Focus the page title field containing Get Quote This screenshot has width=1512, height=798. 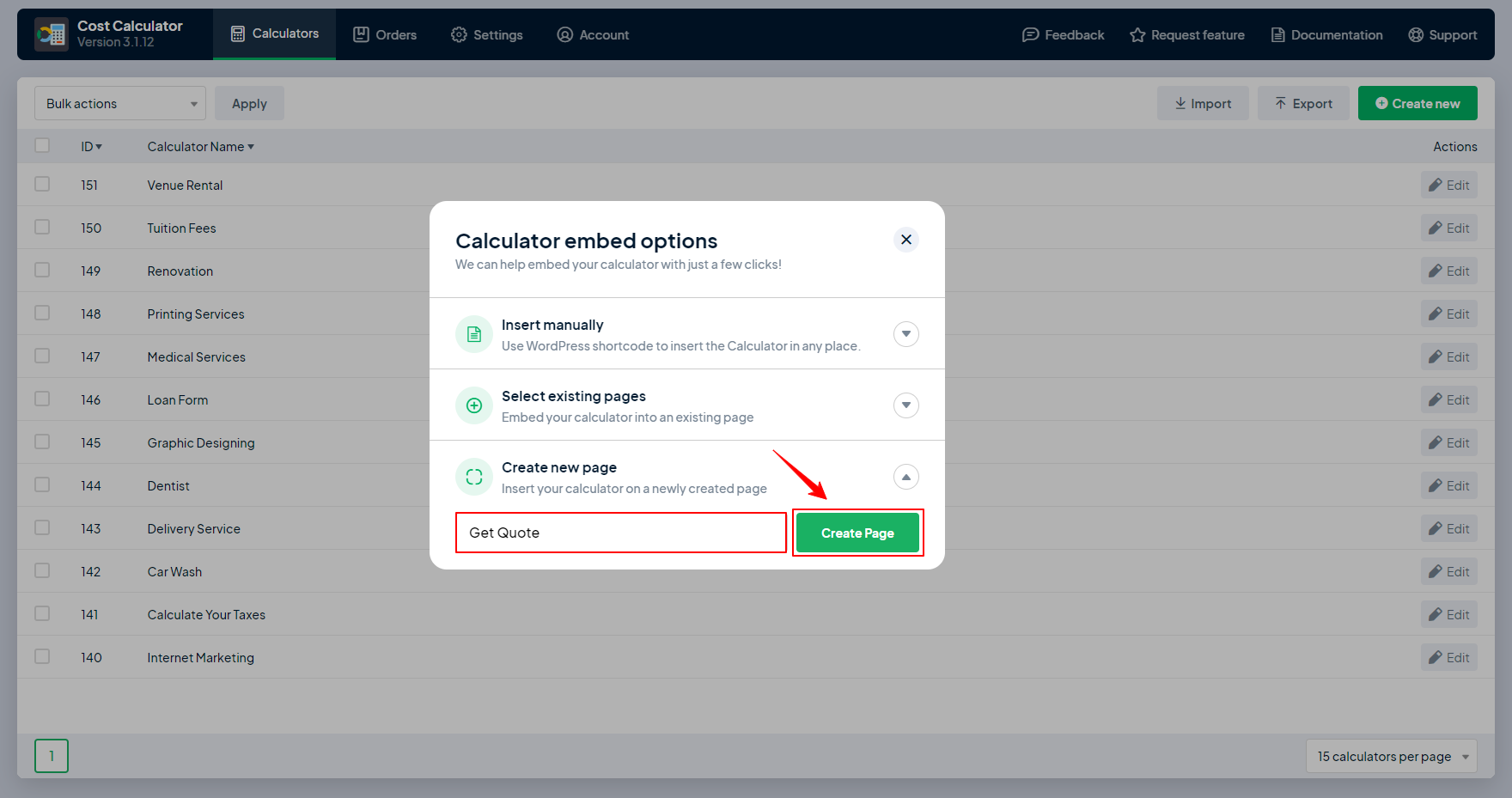tap(620, 533)
